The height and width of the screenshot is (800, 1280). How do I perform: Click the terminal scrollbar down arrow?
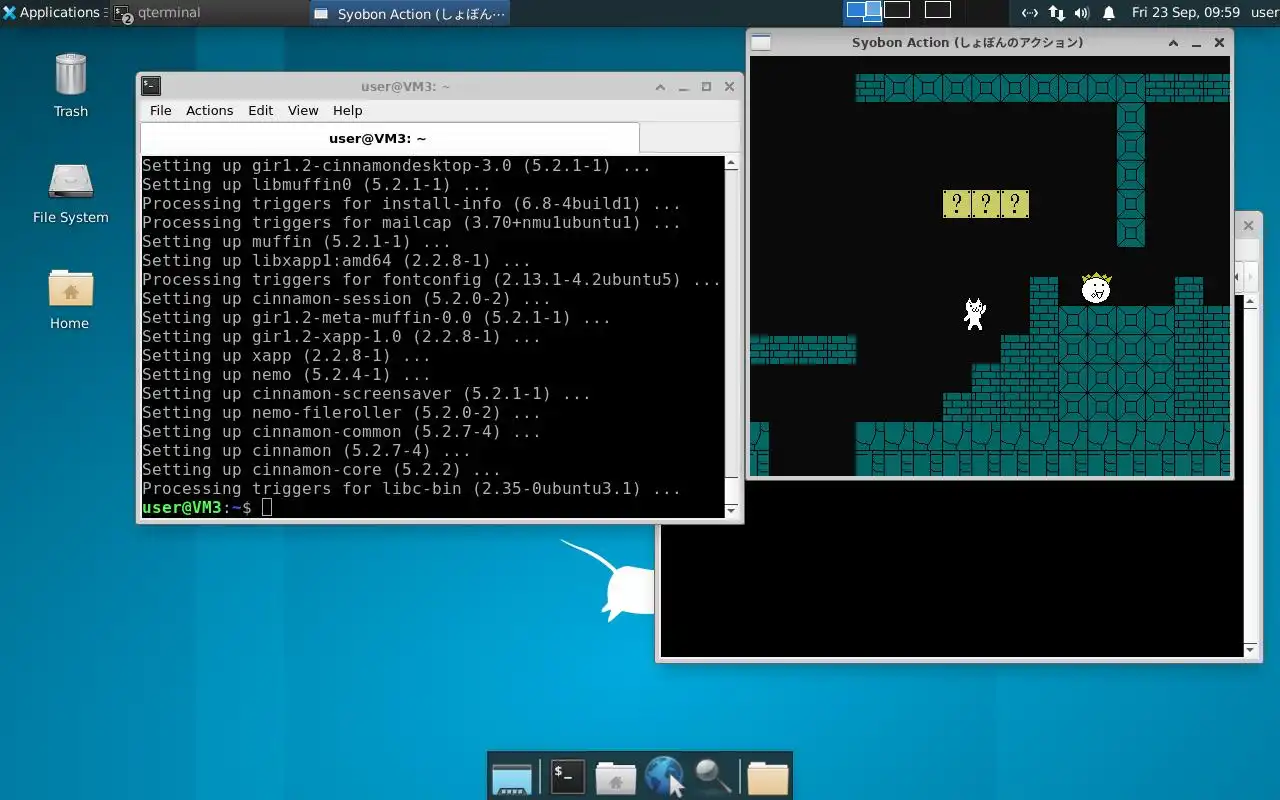(731, 510)
